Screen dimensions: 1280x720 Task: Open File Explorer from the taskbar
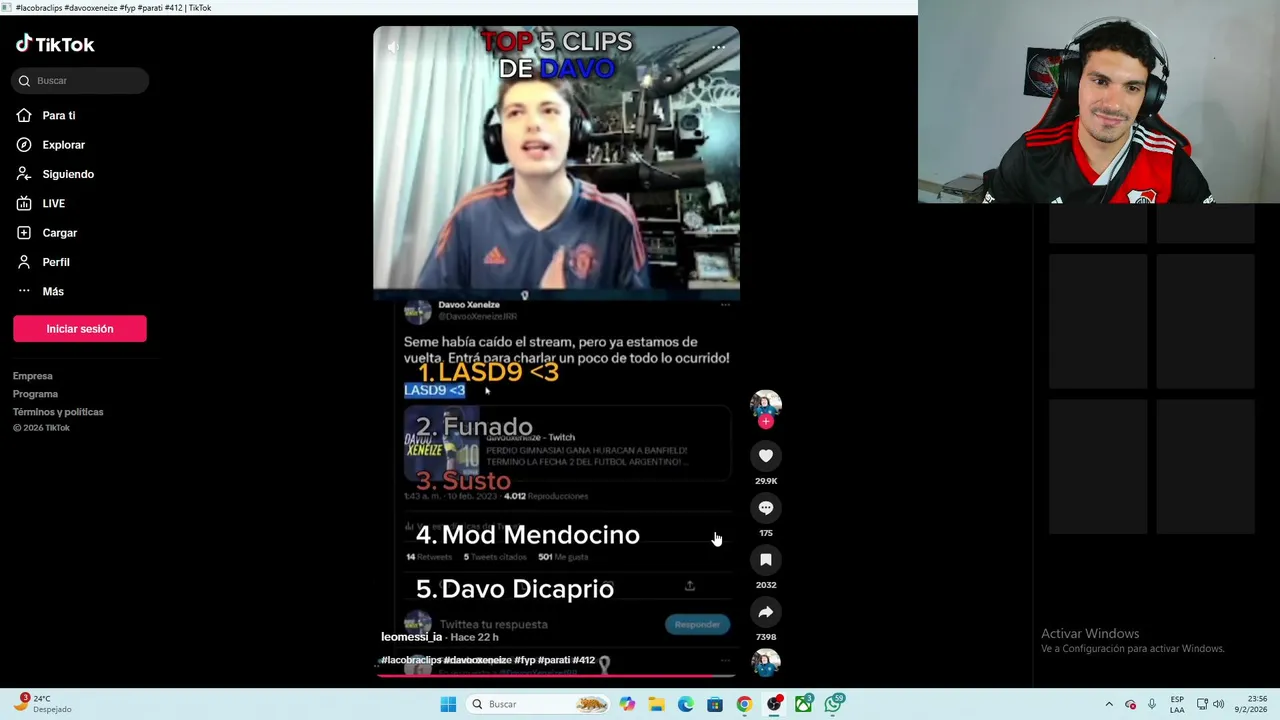point(656,704)
